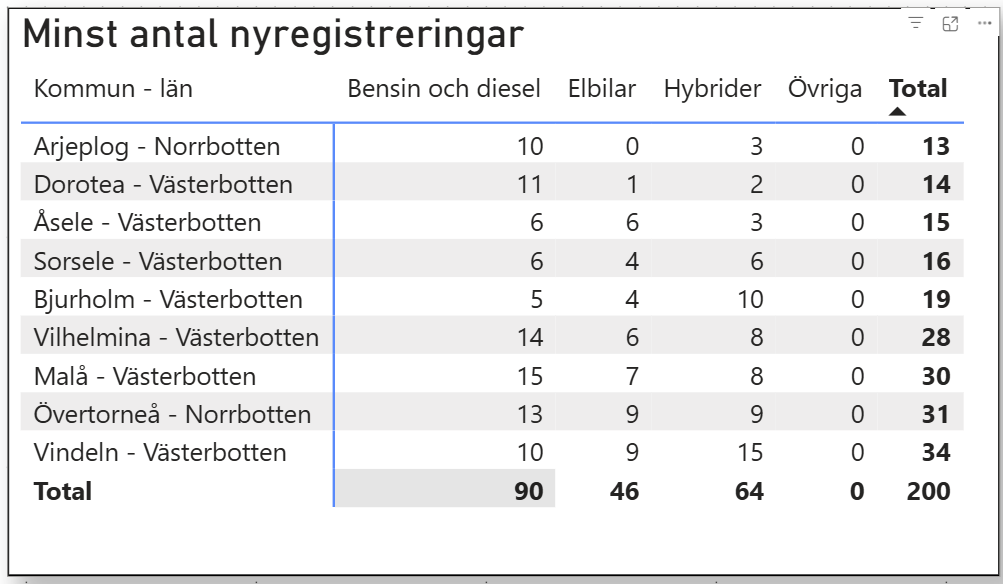This screenshot has width=1003, height=584.
Task: Click the Focus mode icon
Action: click(950, 24)
